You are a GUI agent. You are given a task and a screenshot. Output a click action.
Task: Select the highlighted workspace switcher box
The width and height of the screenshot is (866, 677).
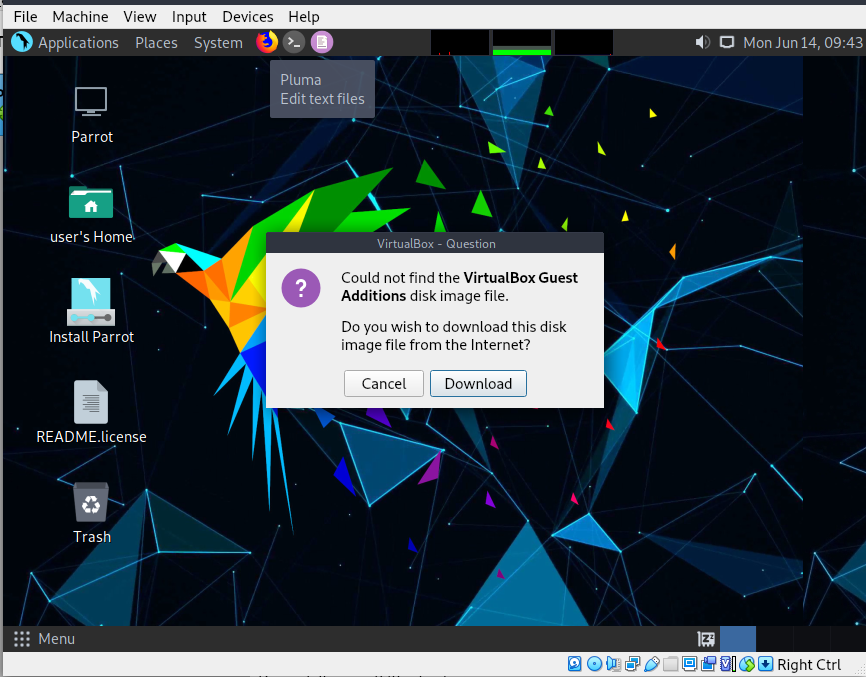click(738, 638)
